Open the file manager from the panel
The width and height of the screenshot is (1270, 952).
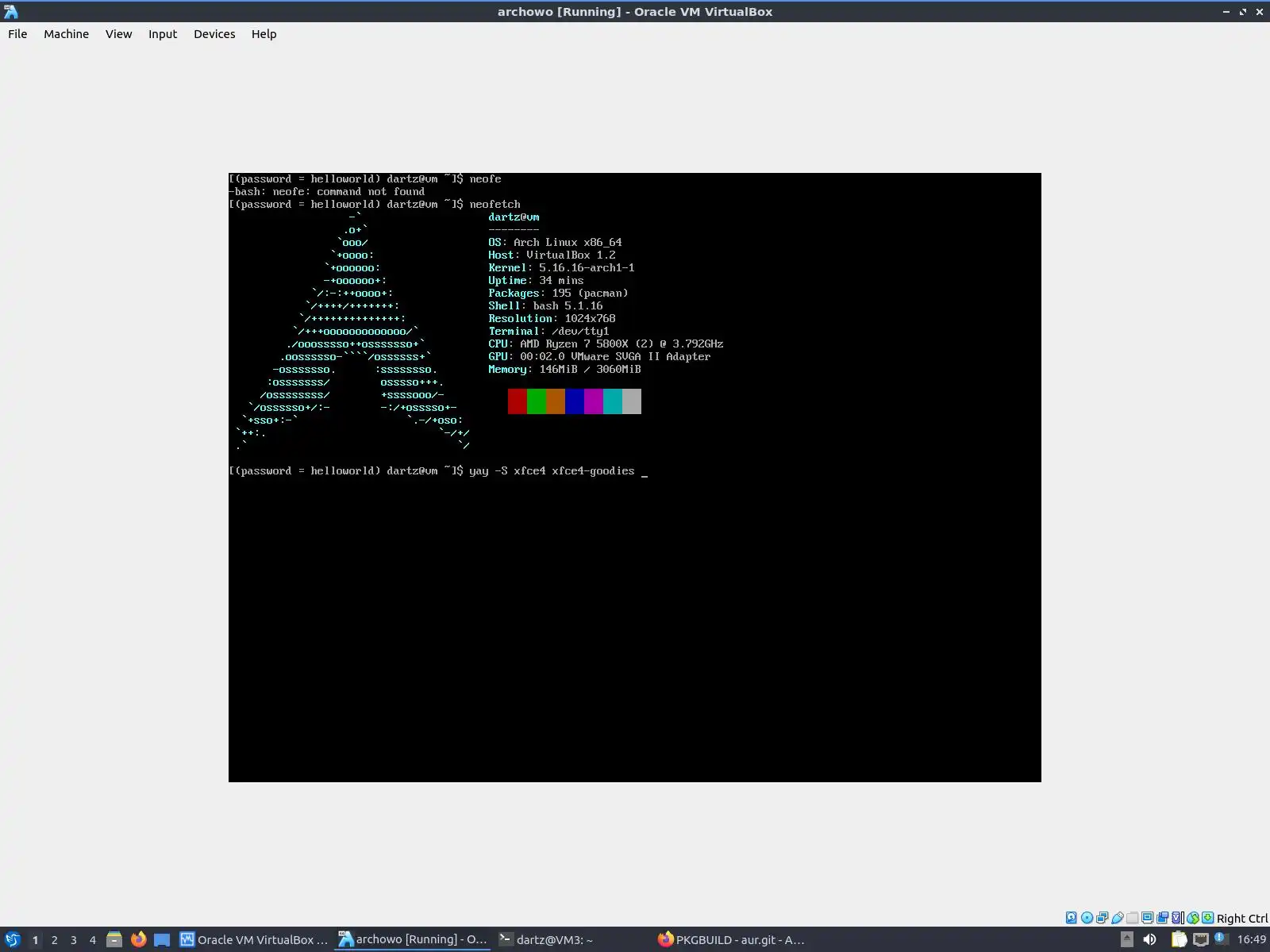114,939
